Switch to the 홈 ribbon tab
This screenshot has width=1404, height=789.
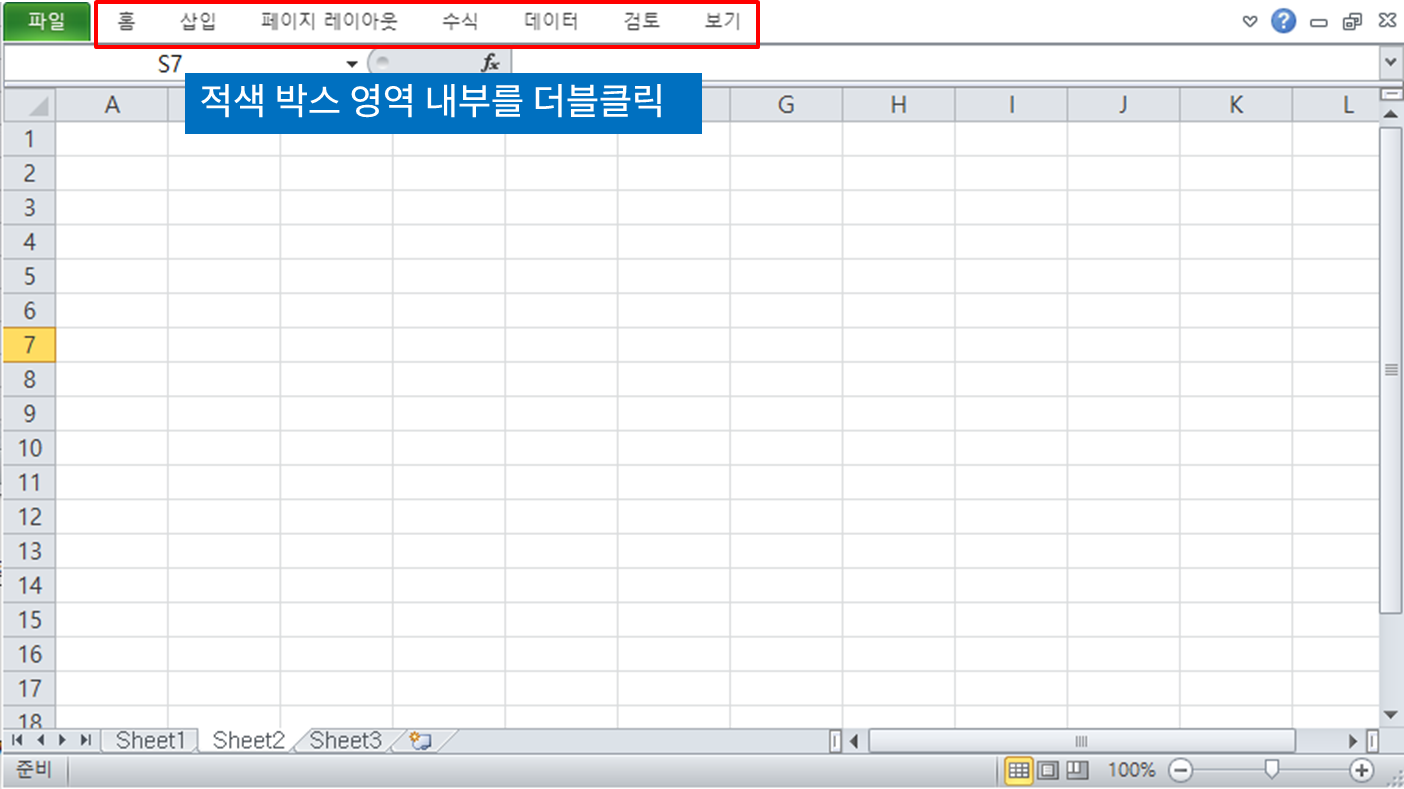126,21
